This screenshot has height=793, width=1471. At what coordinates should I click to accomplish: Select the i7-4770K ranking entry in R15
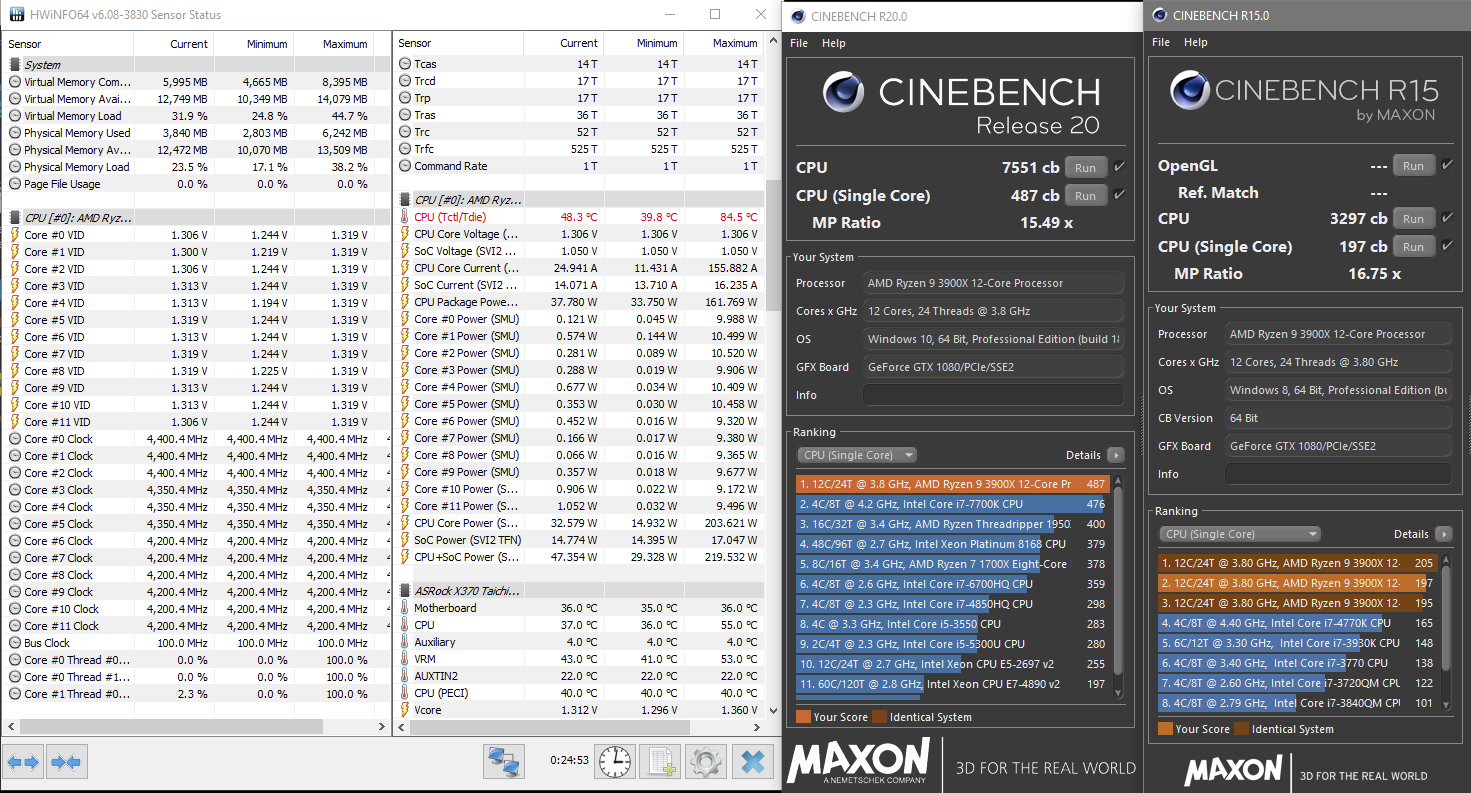1297,623
